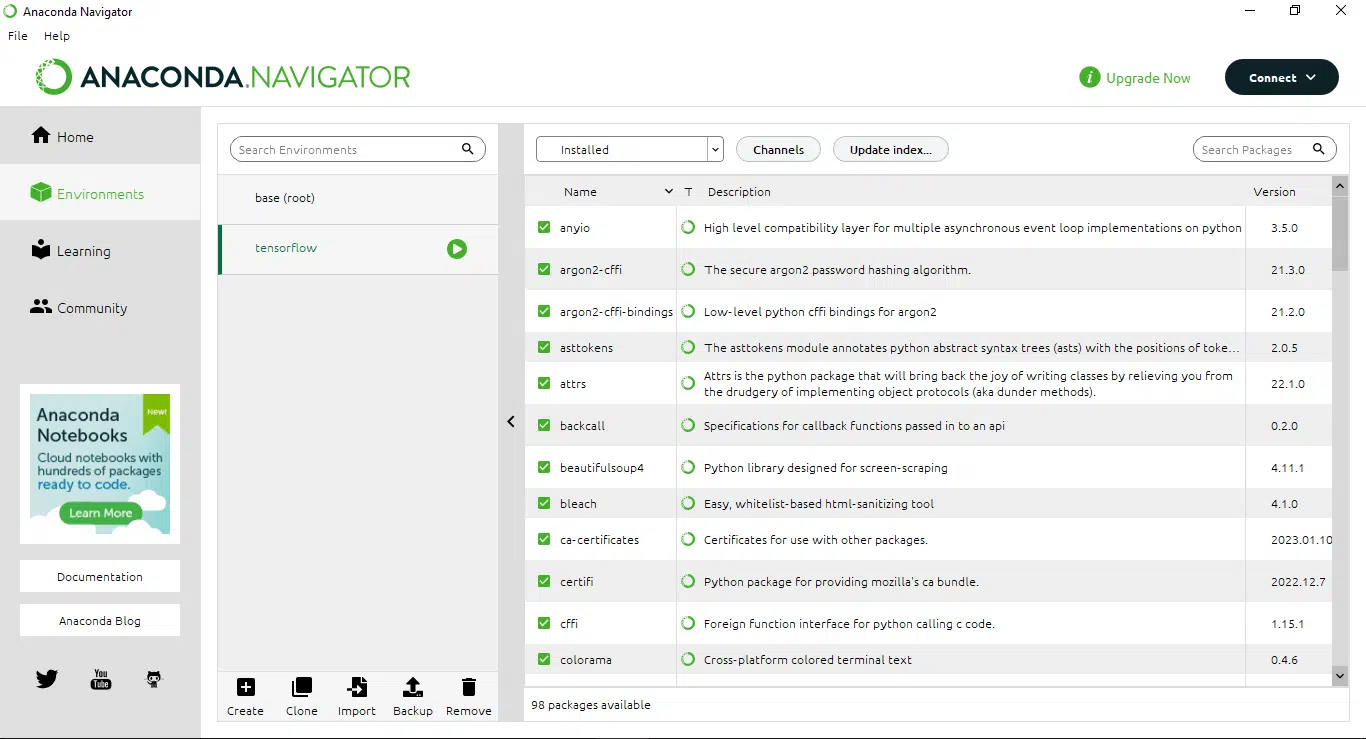This screenshot has width=1366, height=739.
Task: Click the Clone environment icon
Action: (x=301, y=687)
